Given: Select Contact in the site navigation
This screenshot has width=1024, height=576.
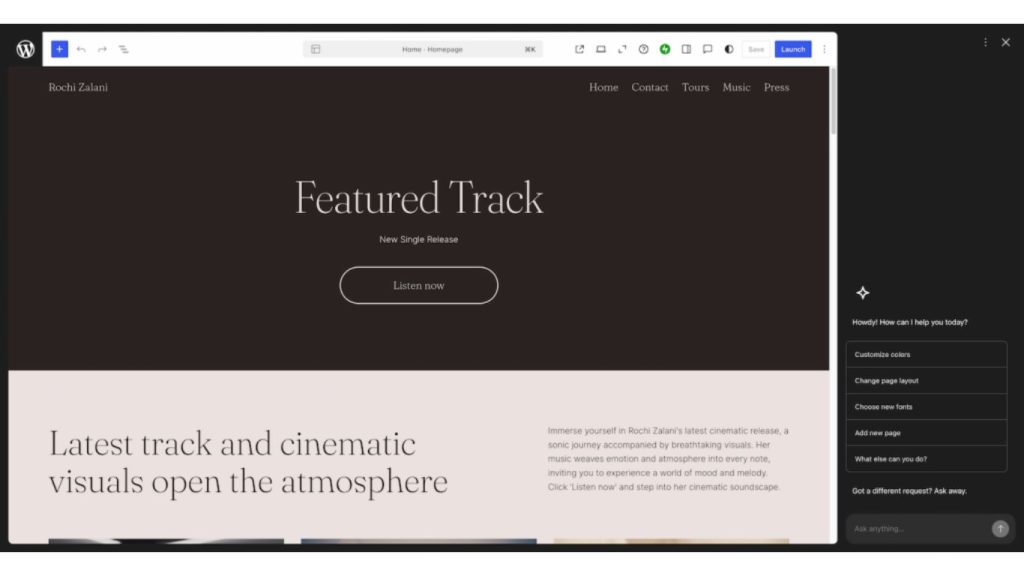Looking at the screenshot, I should pos(650,87).
